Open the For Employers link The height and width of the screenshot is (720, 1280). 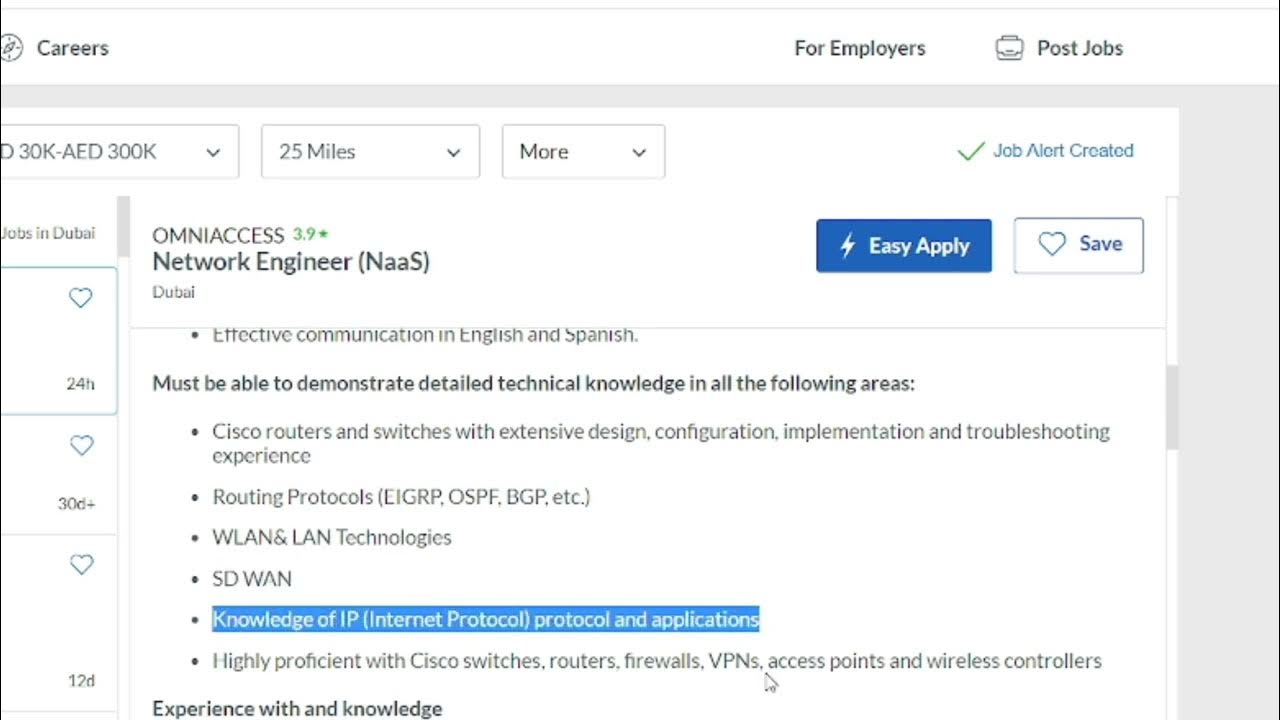860,48
